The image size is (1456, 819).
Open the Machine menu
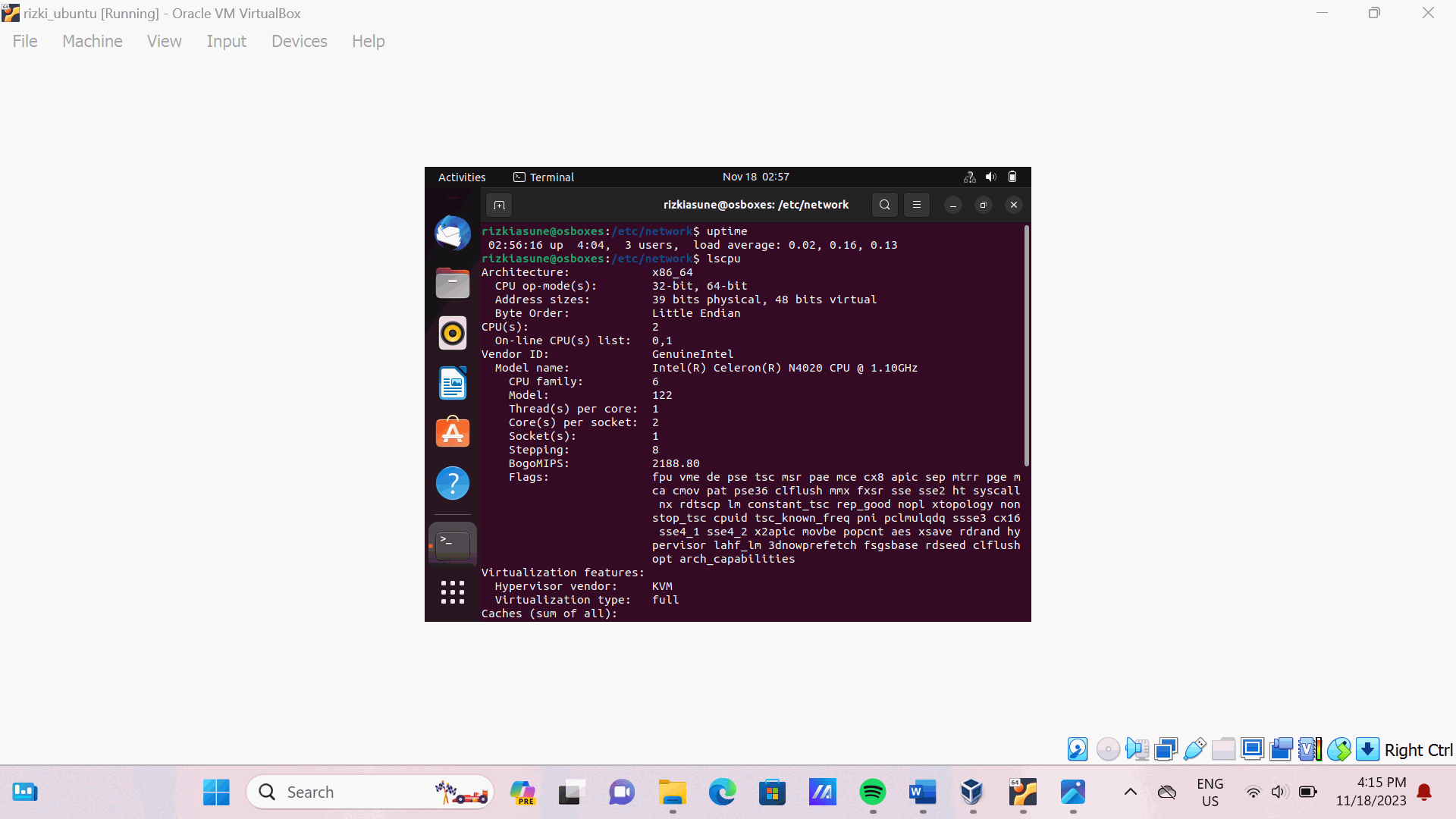[93, 41]
